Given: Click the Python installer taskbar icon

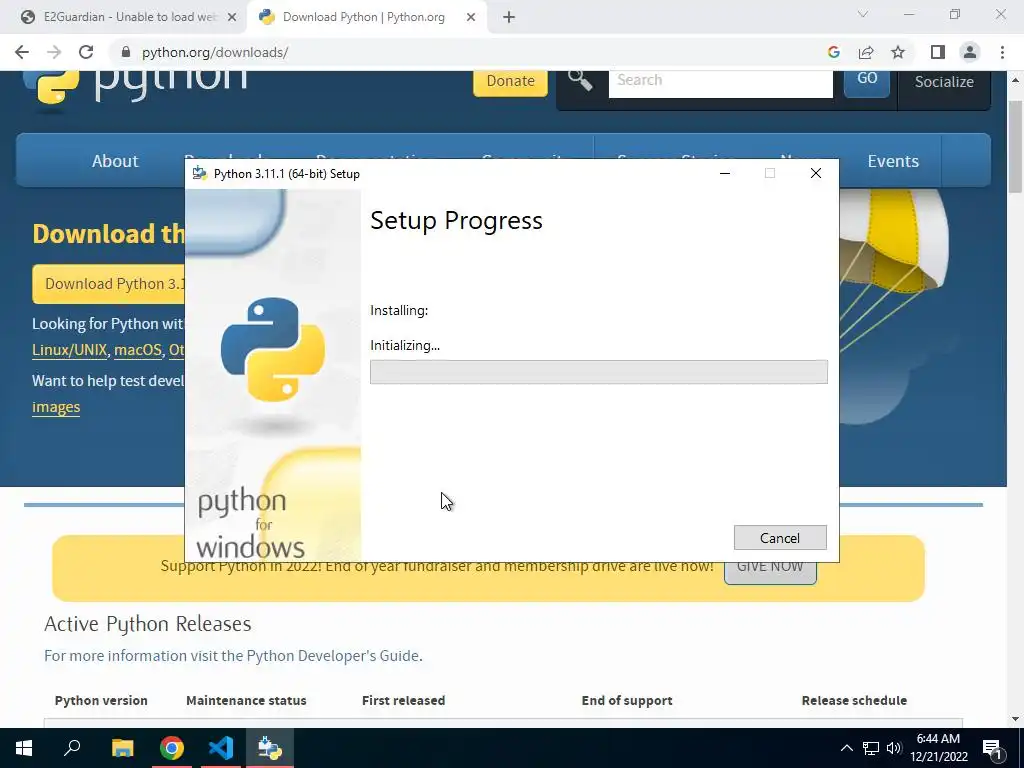Looking at the screenshot, I should pos(270,748).
